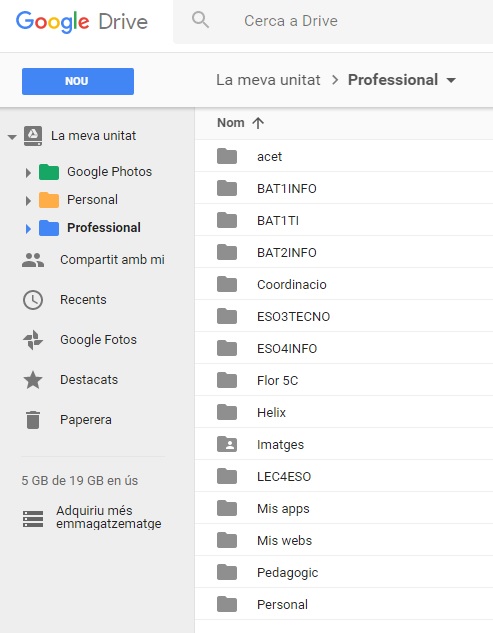The image size is (493, 633).
Task: Select the BAT2INFO folder name
Action: (287, 253)
